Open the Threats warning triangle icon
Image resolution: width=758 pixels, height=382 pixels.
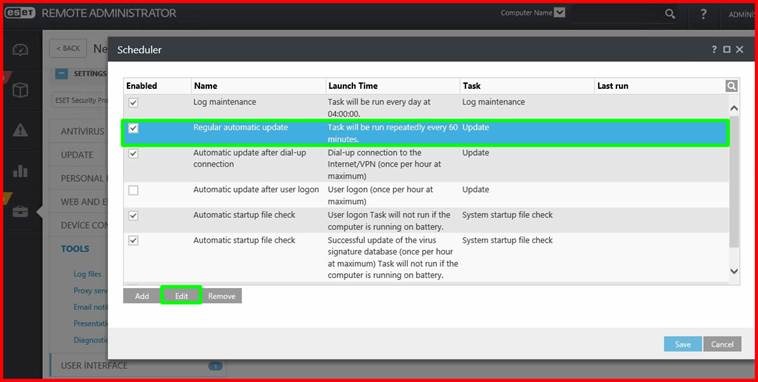pyautogui.click(x=20, y=130)
